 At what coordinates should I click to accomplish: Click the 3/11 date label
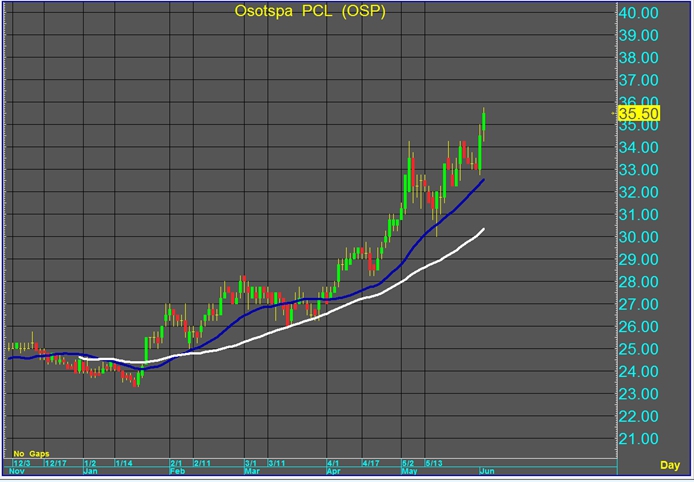coord(277,463)
